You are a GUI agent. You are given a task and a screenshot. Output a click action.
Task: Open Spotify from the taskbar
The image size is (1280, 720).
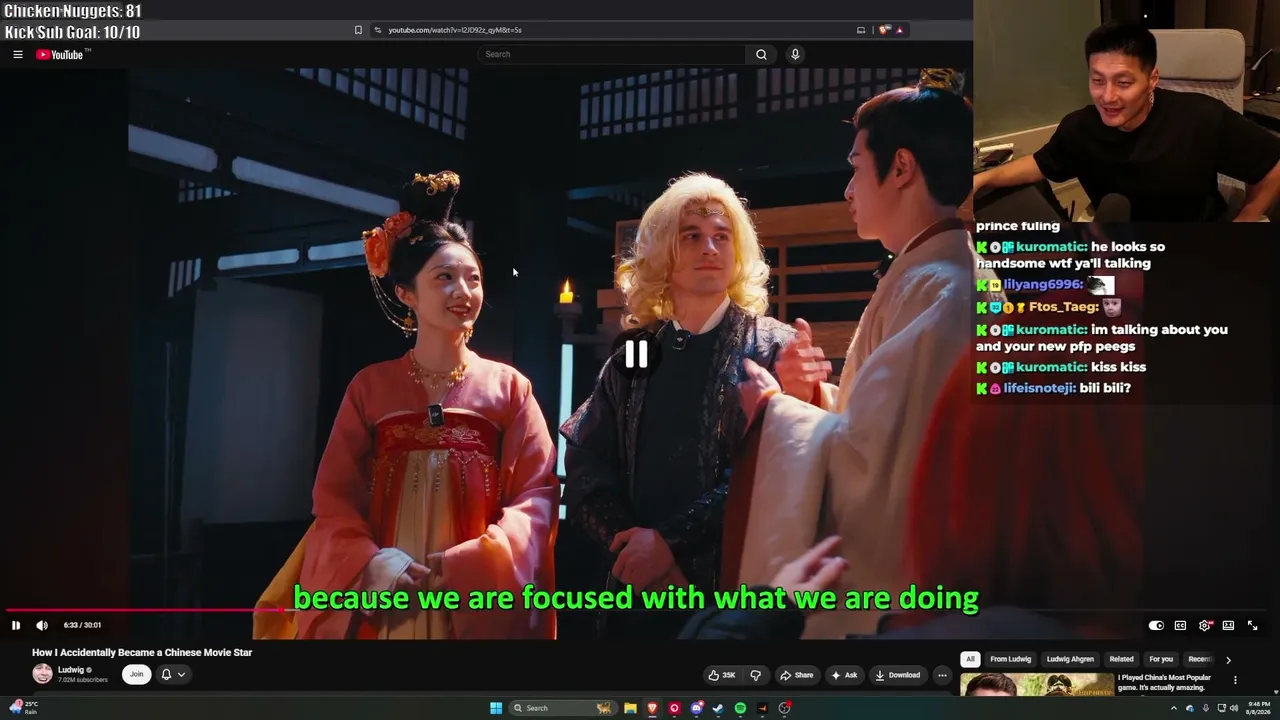[740, 708]
